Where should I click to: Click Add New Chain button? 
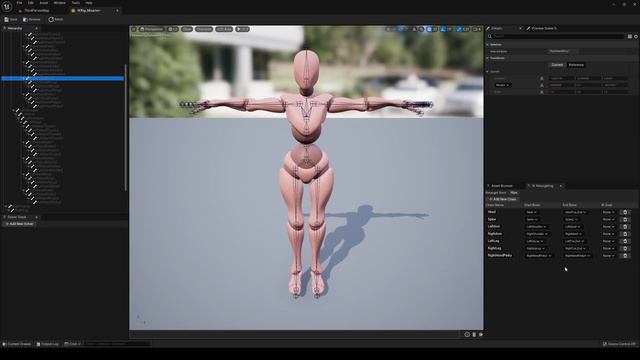(x=502, y=199)
